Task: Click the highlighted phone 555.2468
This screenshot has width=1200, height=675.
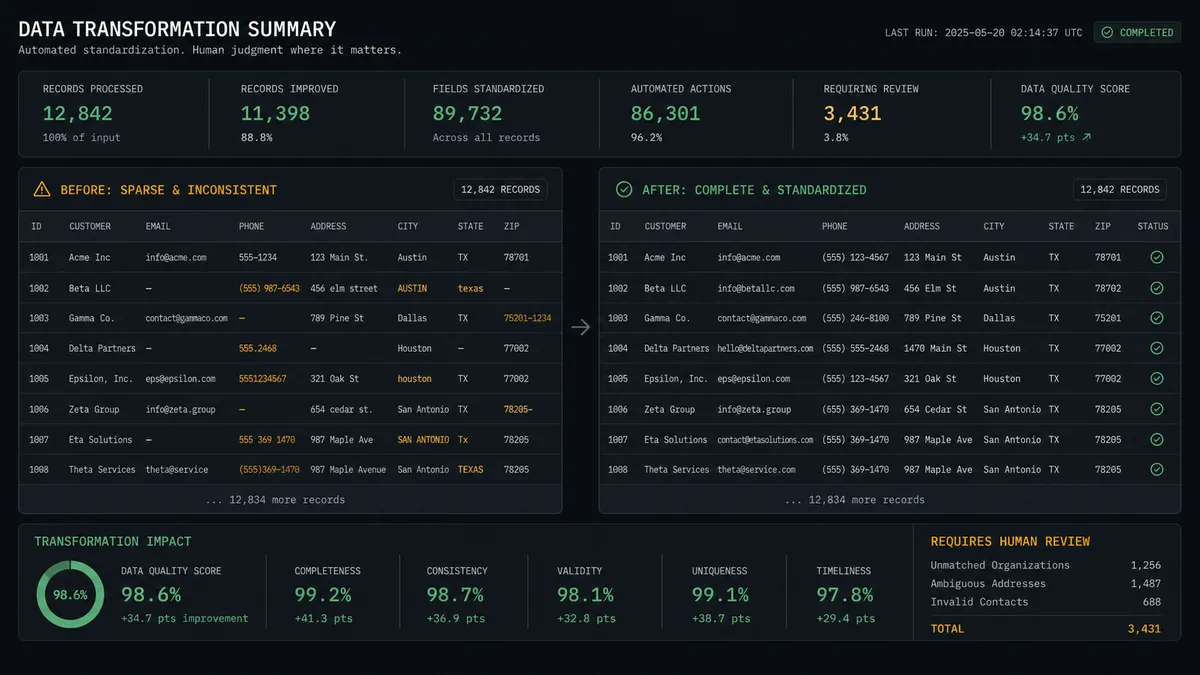Action: click(x=258, y=348)
